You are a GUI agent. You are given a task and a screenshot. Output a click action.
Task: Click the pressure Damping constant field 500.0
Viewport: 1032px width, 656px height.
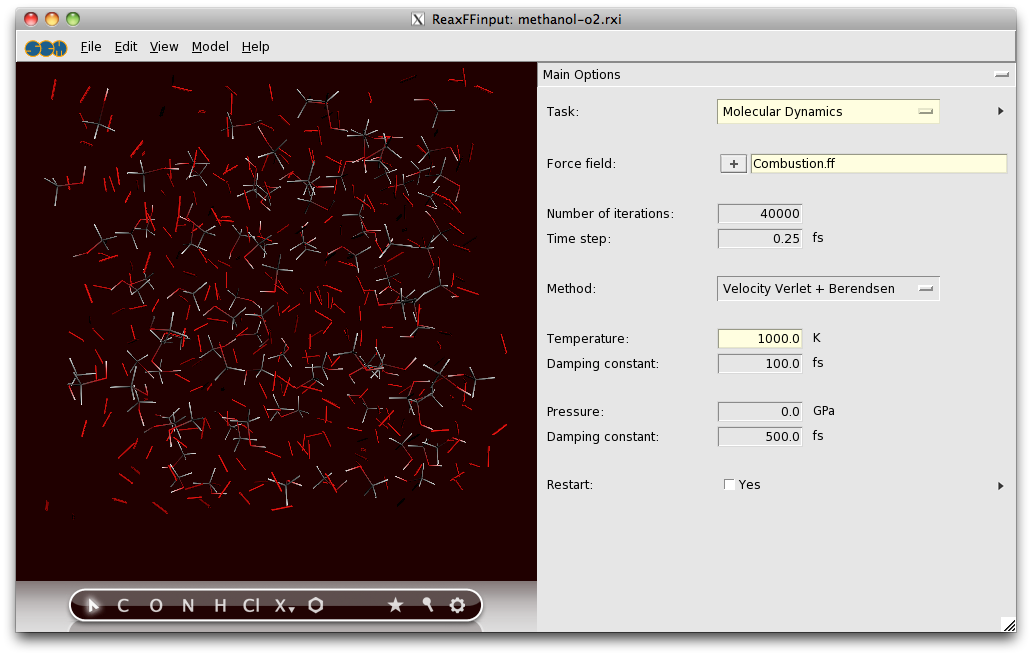[x=760, y=437]
